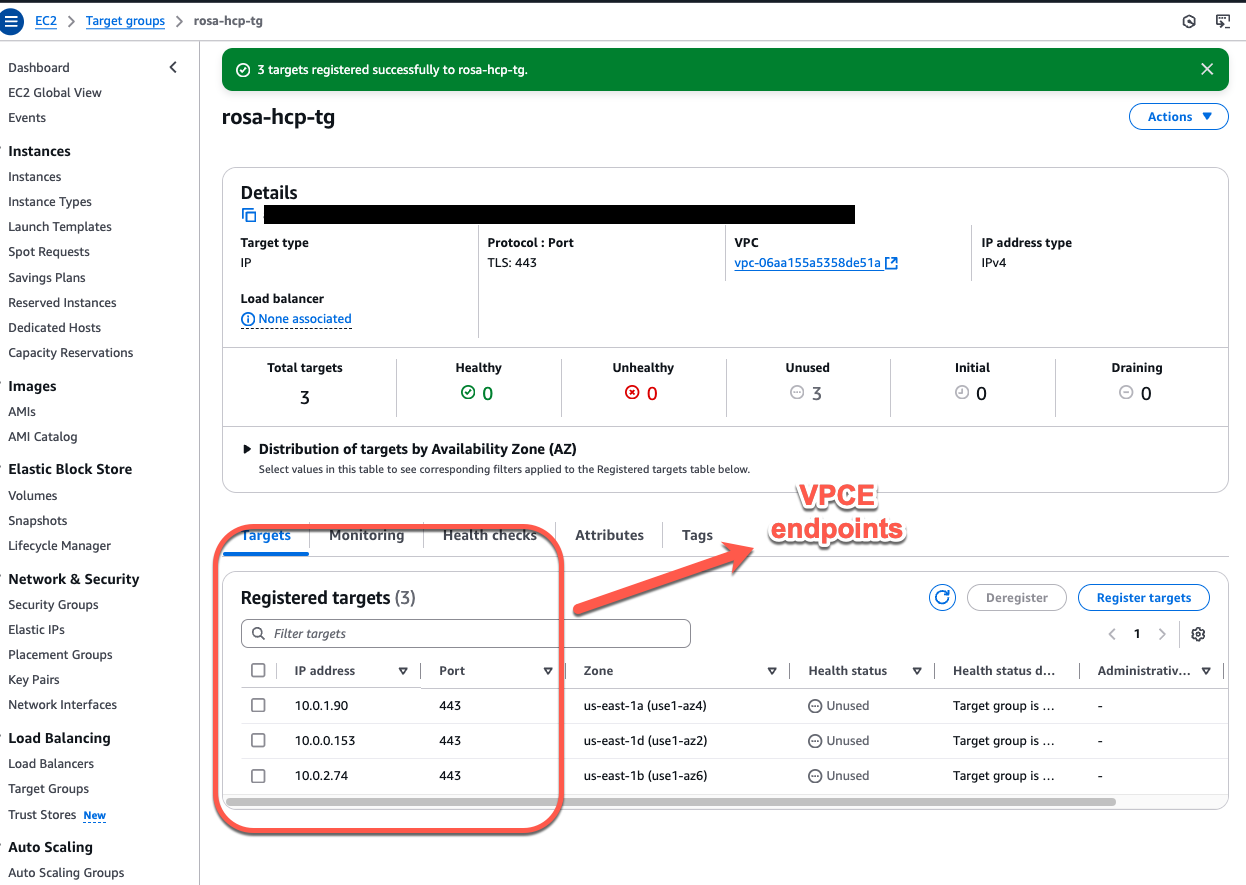Expand Distribution of targets by Availability Zone
The width and height of the screenshot is (1246, 885).
click(248, 449)
